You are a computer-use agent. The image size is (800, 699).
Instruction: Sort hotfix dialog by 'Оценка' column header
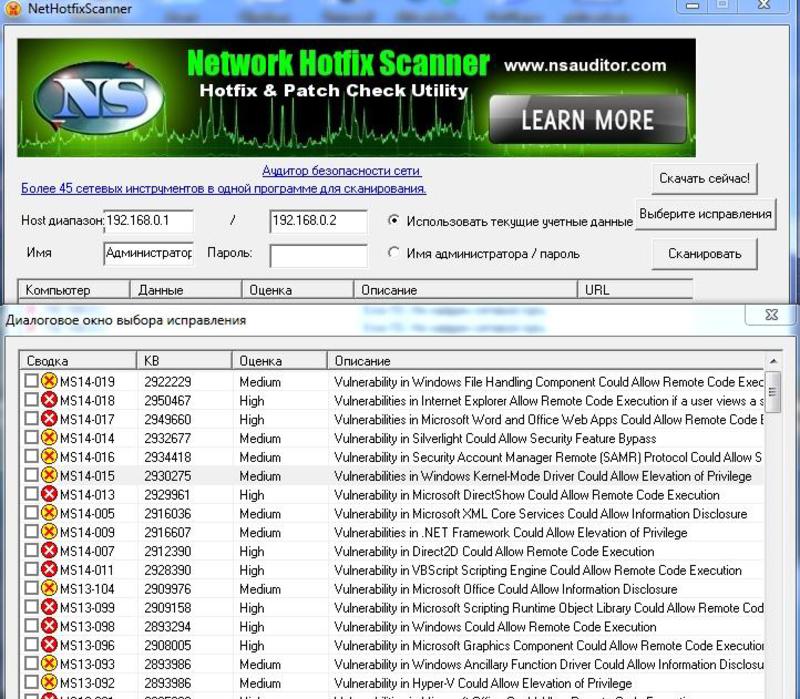pos(279,361)
